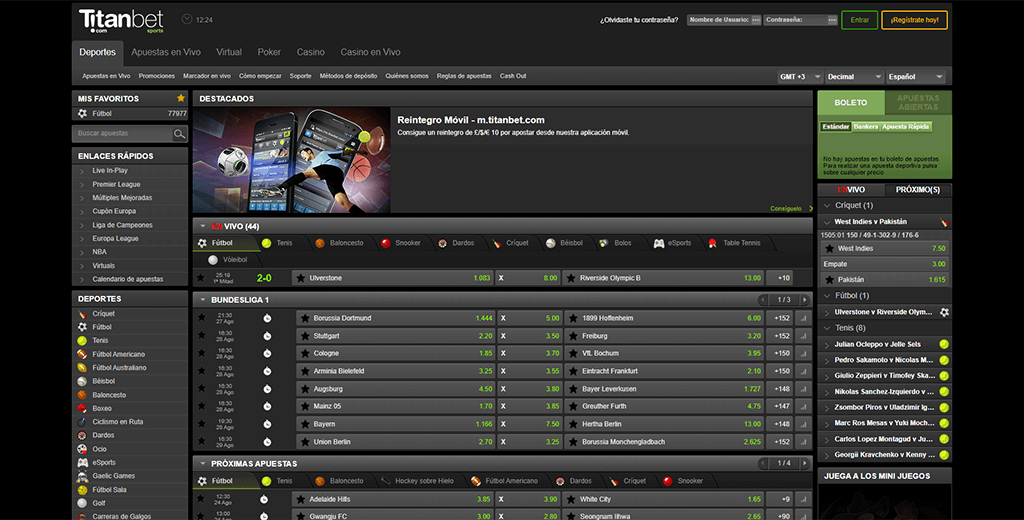Click Titanbet sports logo
This screenshot has width=1024, height=520.
121,21
